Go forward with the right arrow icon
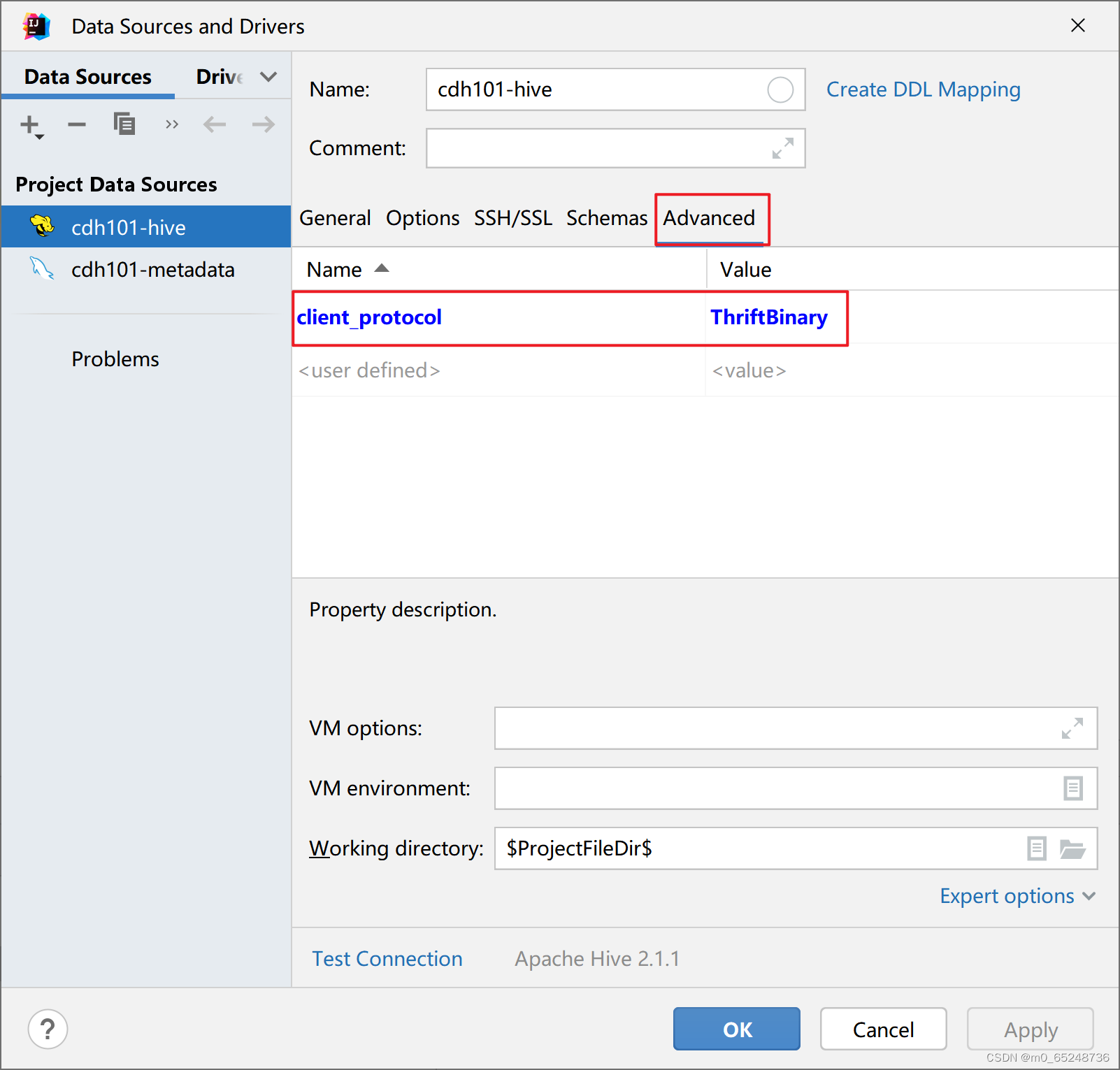1120x1070 pixels. tap(264, 125)
